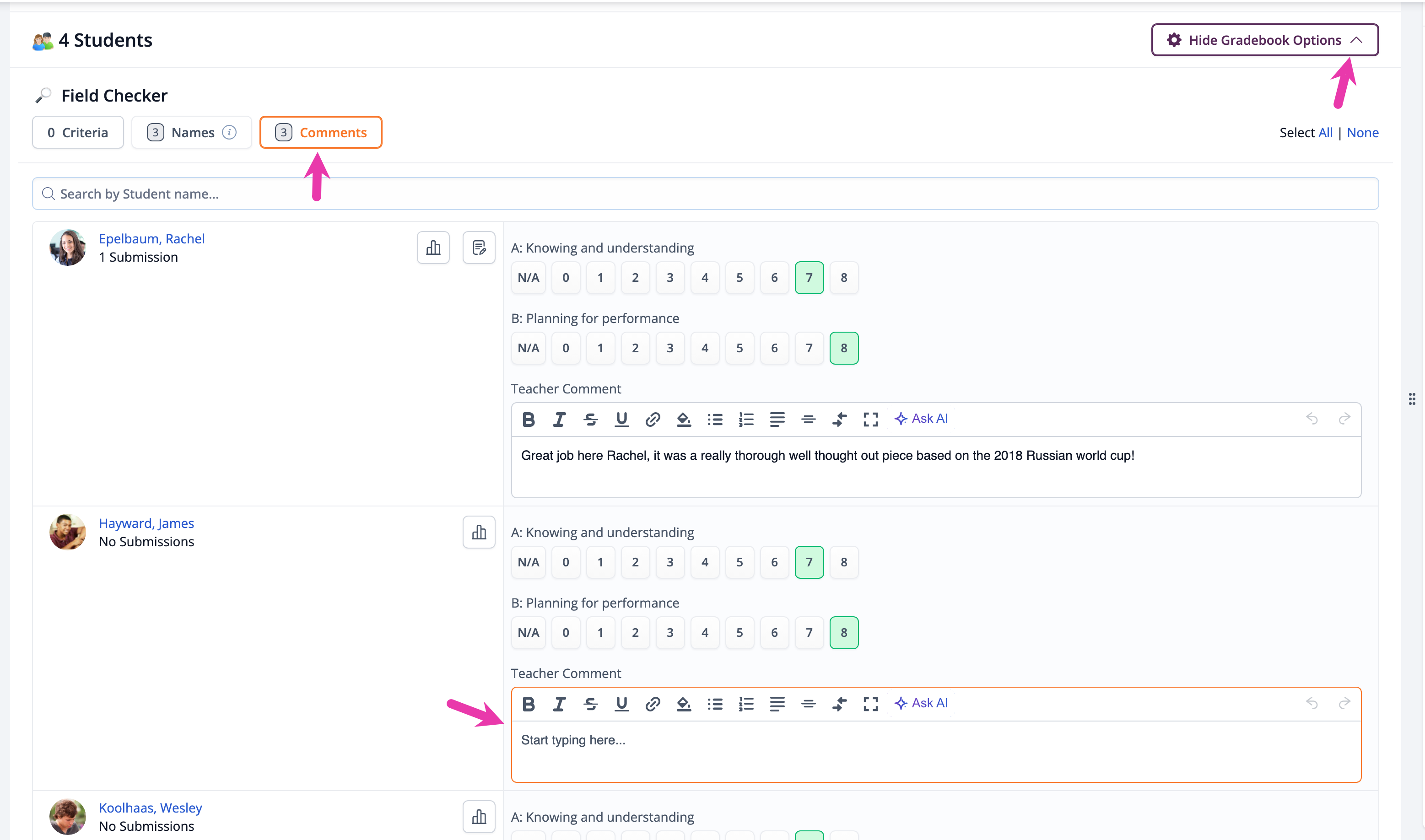Set Rachel's criterion A score to 8

[843, 278]
